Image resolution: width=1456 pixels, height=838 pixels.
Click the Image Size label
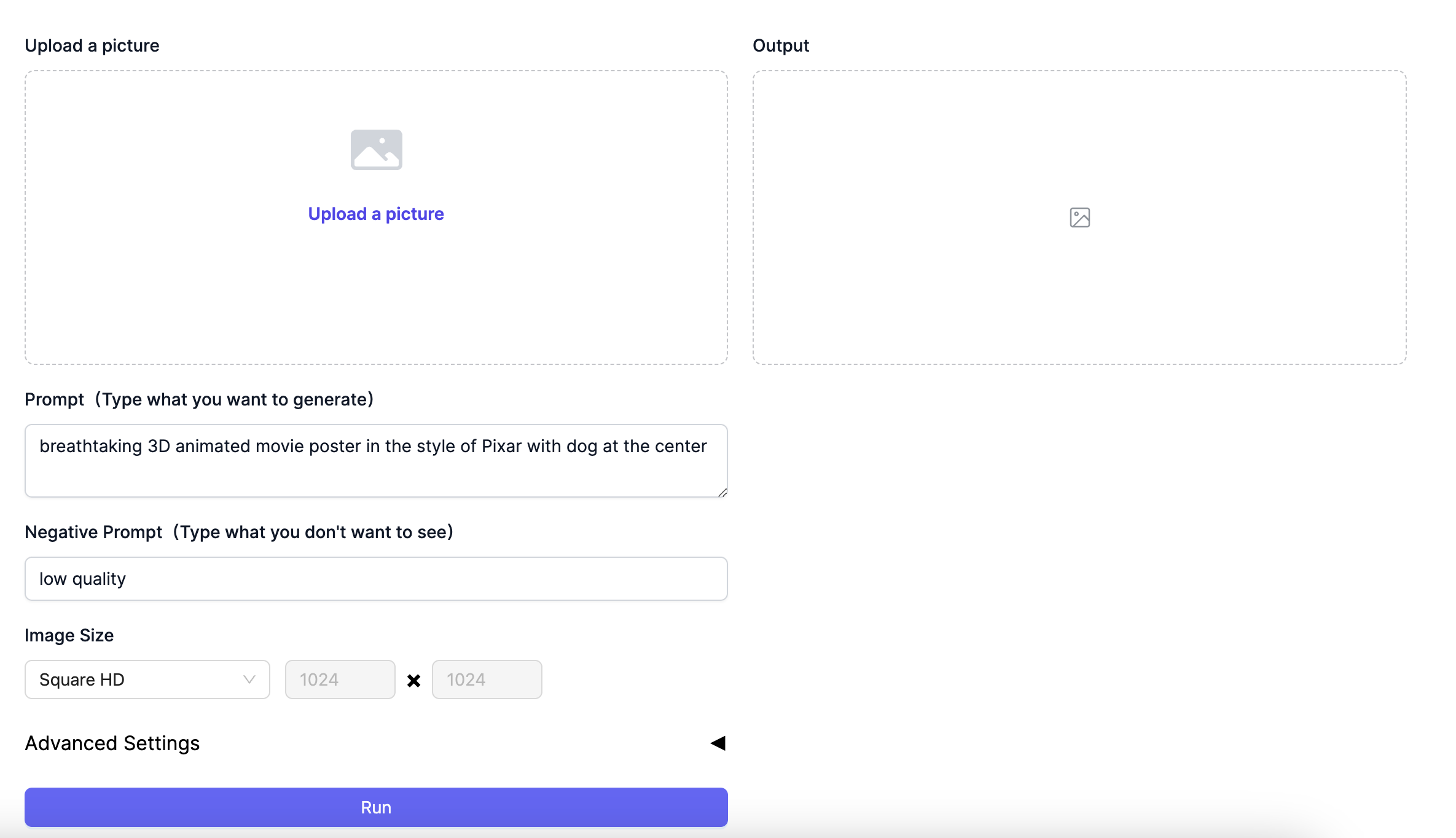click(69, 635)
